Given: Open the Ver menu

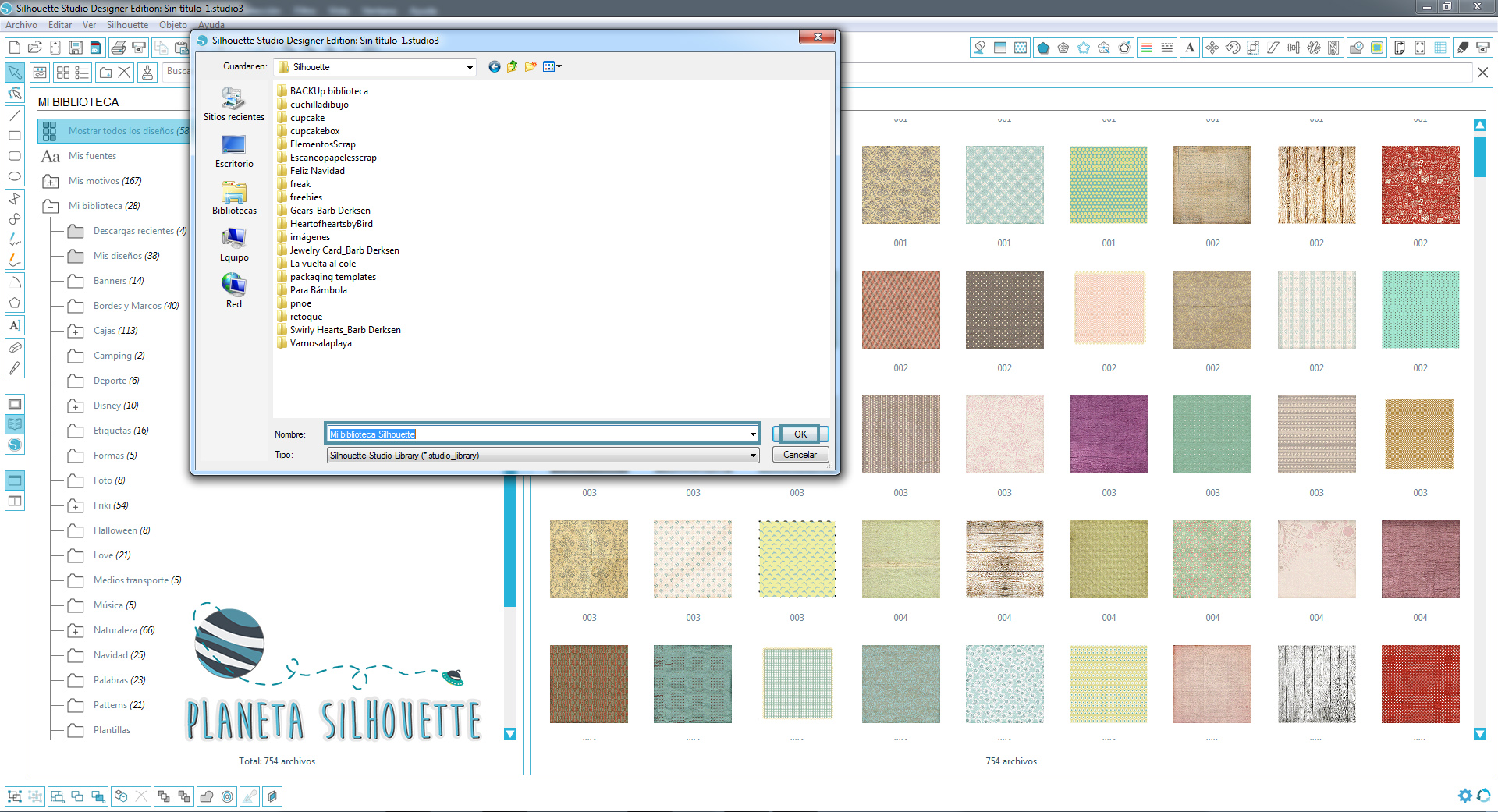Looking at the screenshot, I should 89,25.
